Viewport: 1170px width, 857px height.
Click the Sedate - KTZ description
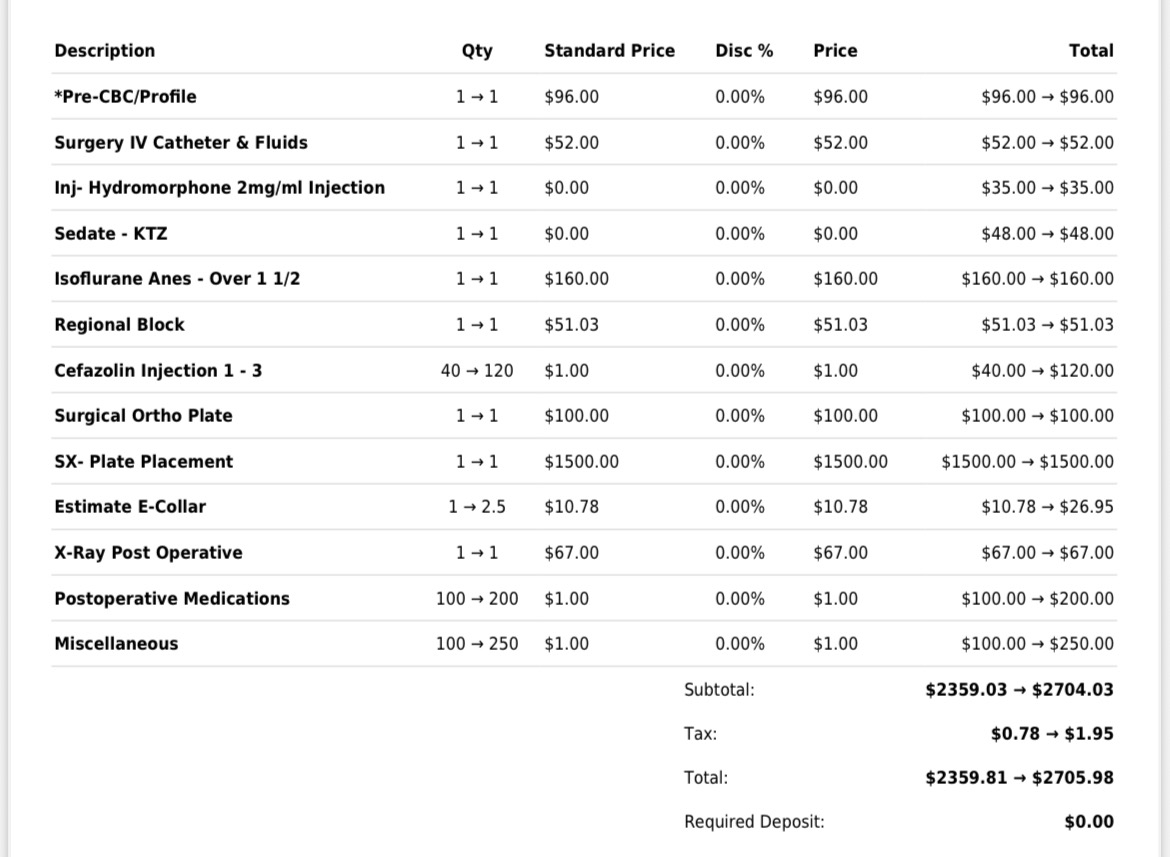pos(110,233)
